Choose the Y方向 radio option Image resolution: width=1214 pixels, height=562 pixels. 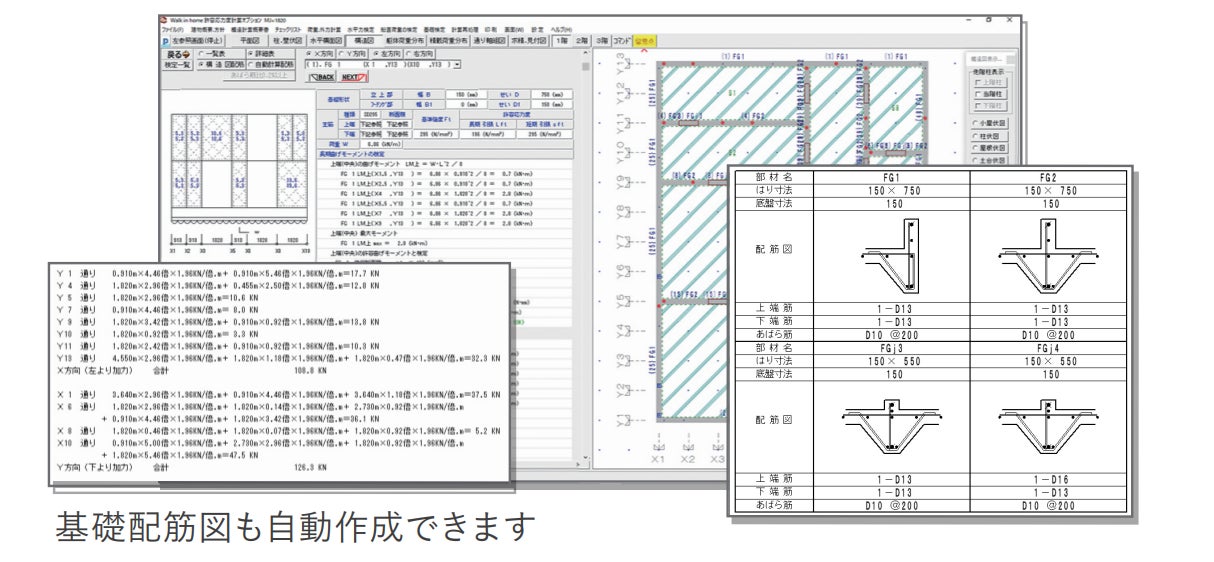pyautogui.click(x=352, y=53)
